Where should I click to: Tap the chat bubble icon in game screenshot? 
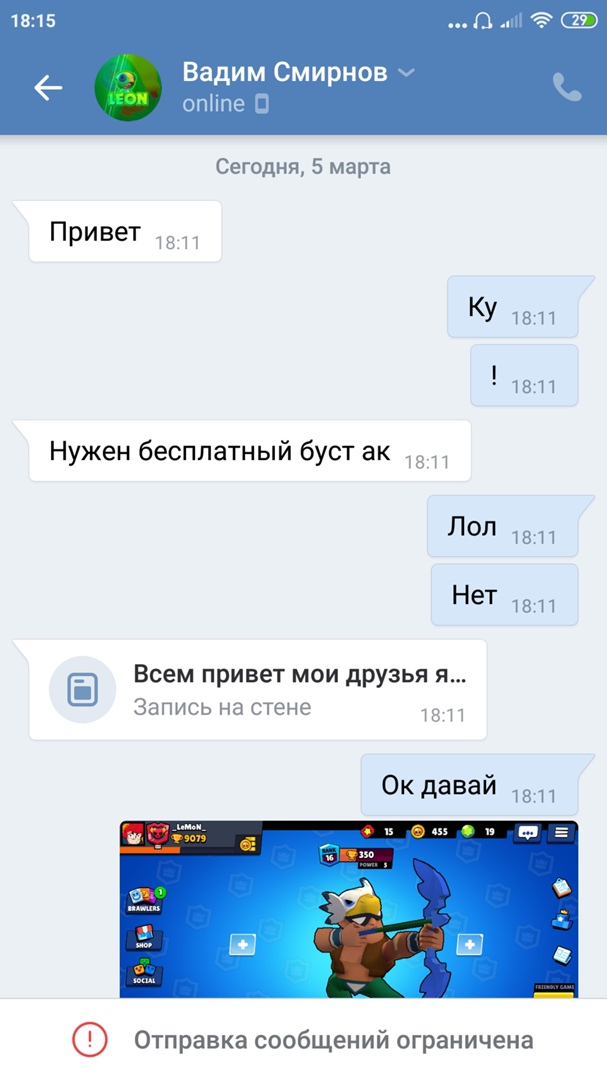point(528,832)
